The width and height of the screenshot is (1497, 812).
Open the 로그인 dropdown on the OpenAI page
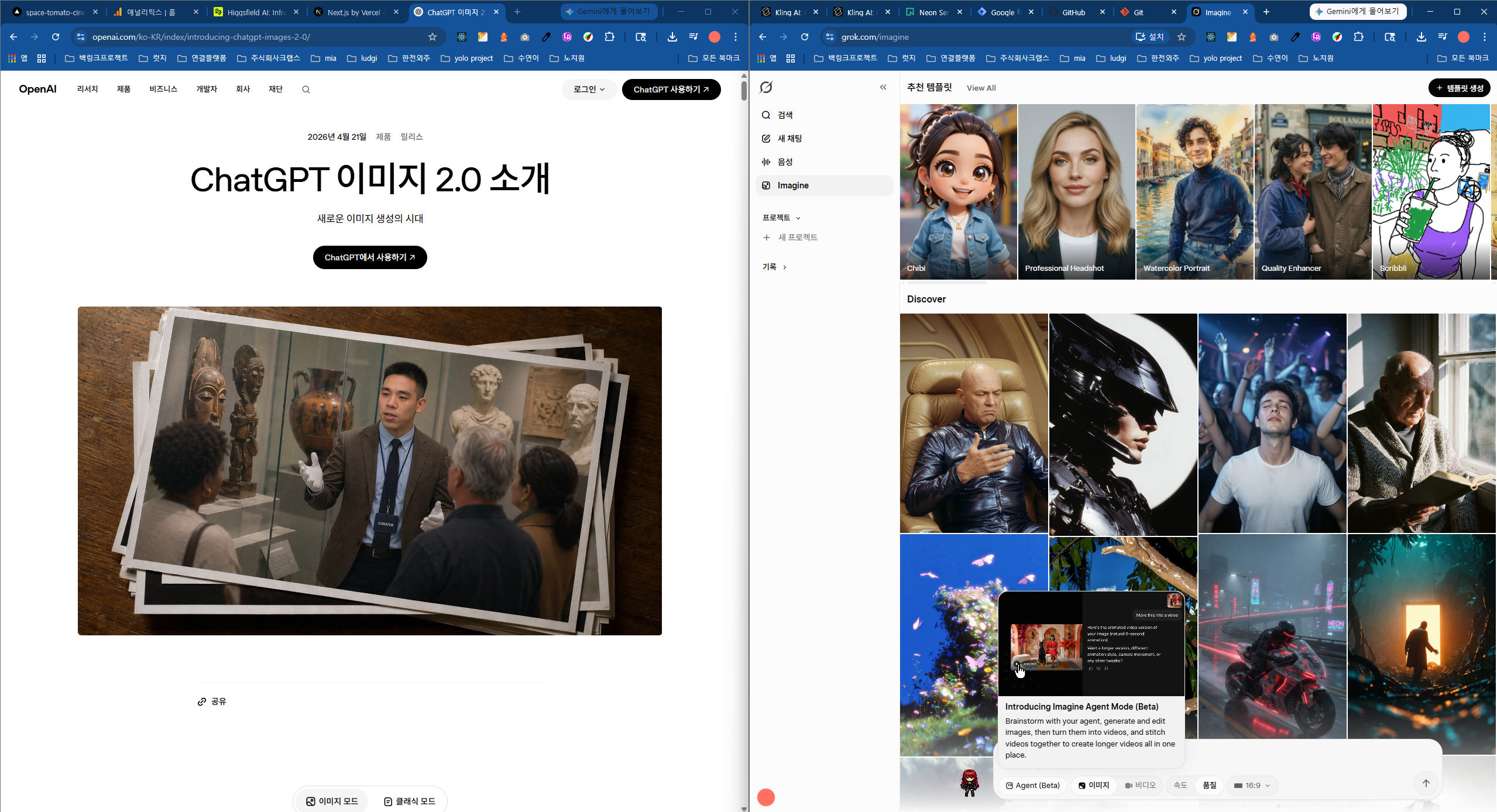click(589, 90)
